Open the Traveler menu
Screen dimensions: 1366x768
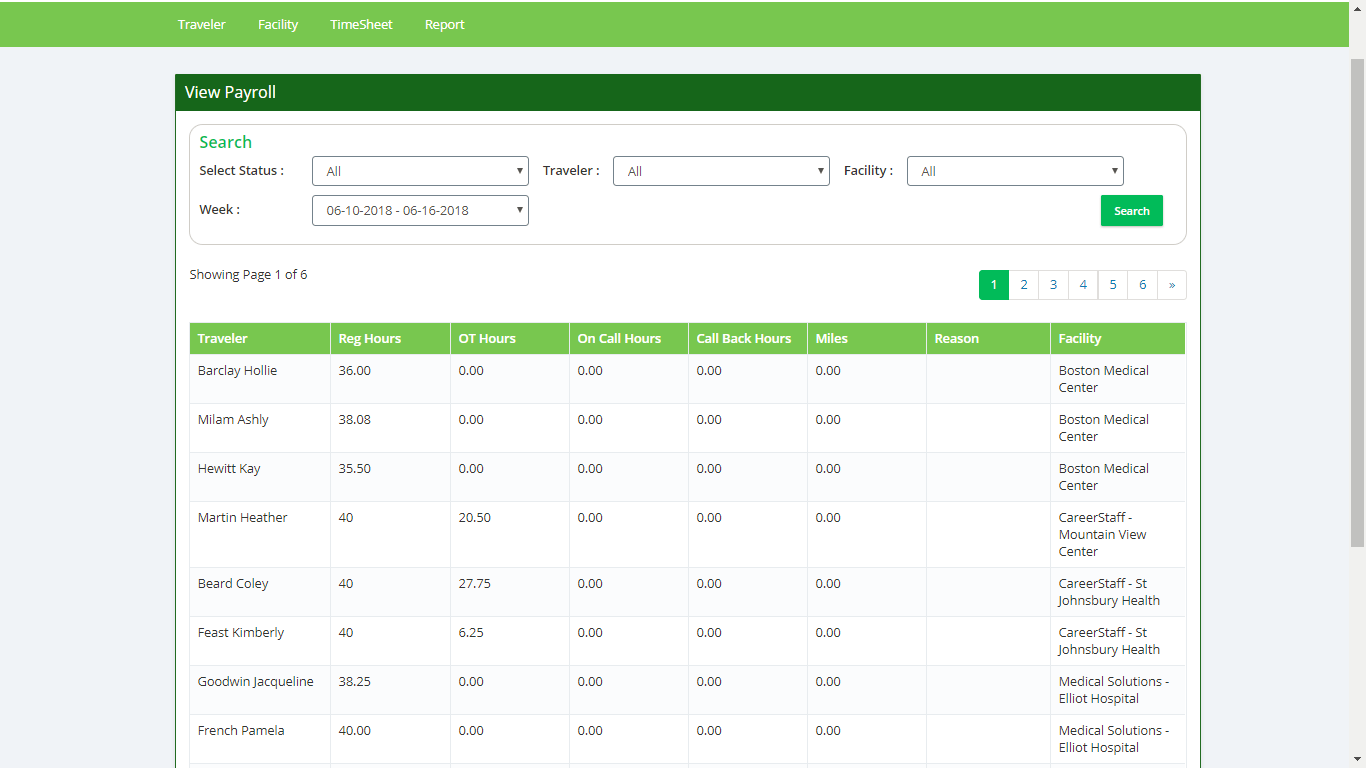pos(201,24)
